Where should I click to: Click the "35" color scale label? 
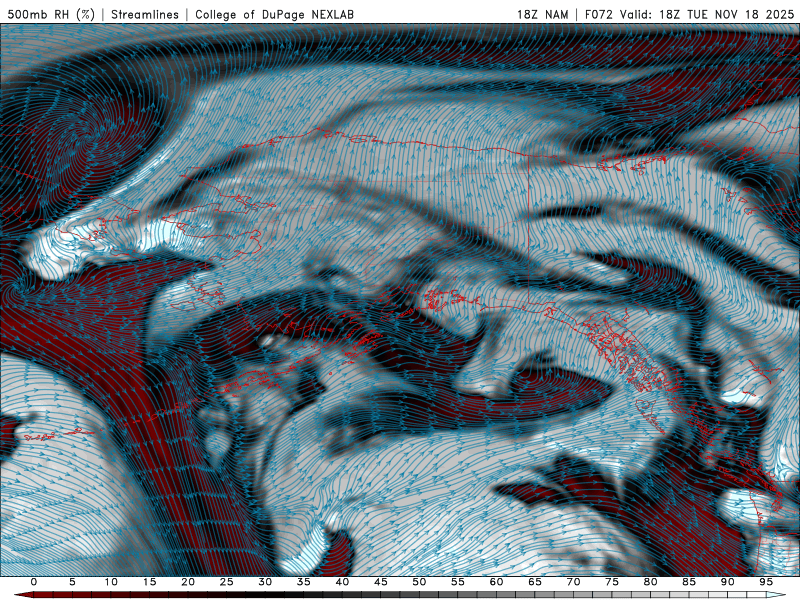click(304, 582)
